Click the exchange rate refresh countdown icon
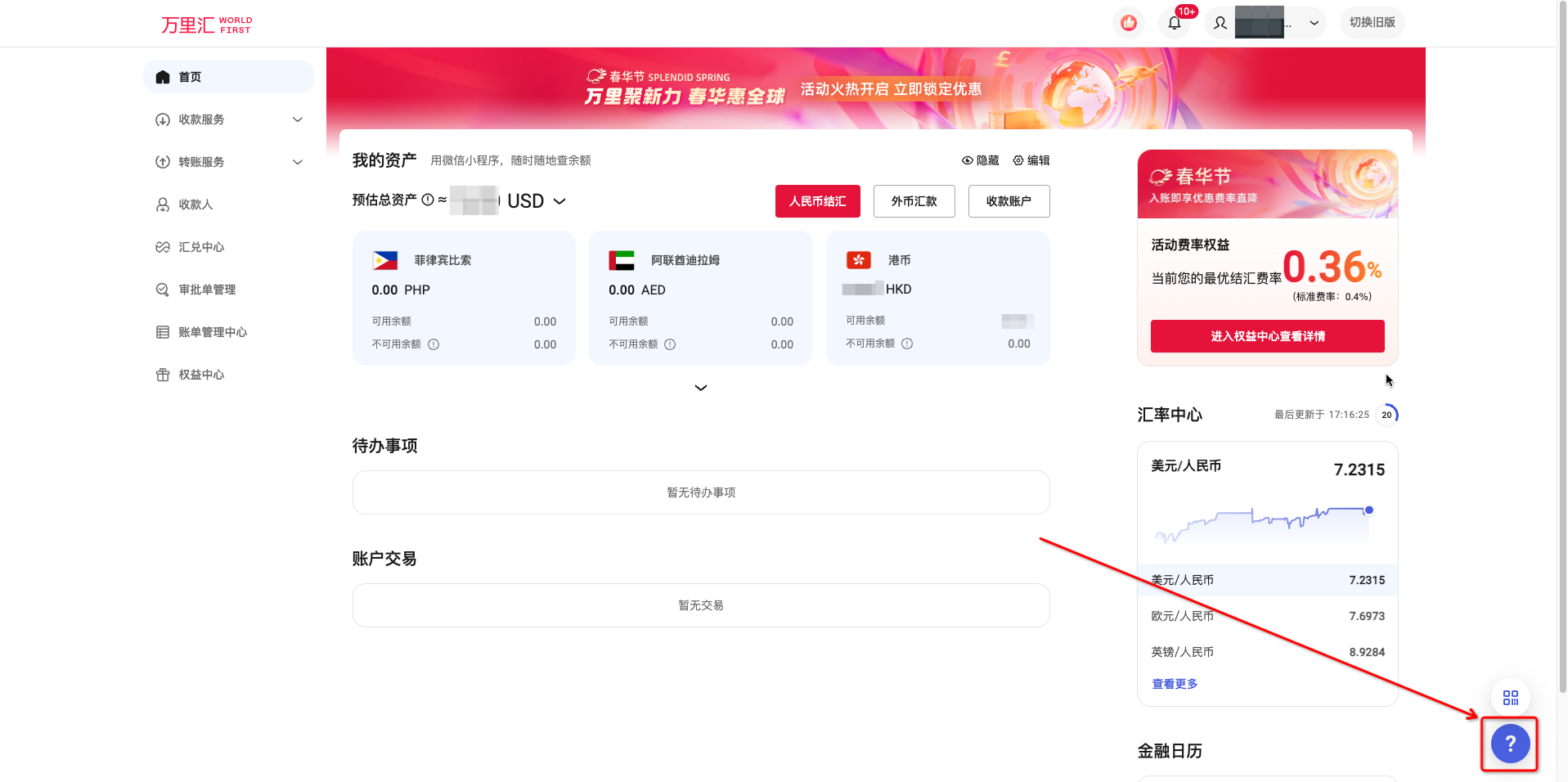This screenshot has width=1568, height=782. tap(1387, 415)
